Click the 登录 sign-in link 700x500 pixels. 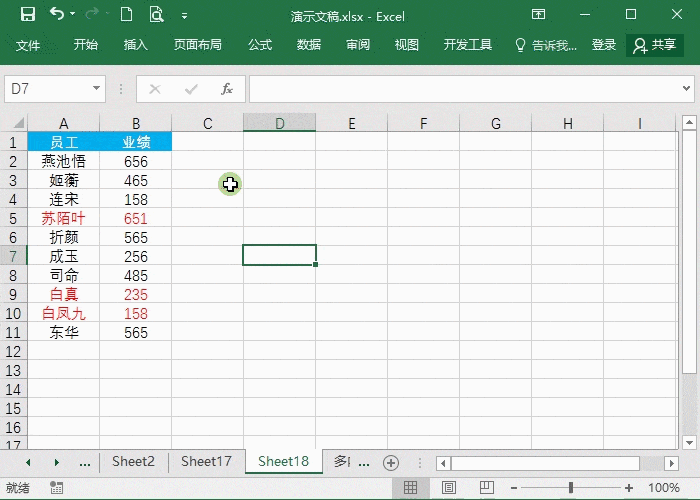604,45
